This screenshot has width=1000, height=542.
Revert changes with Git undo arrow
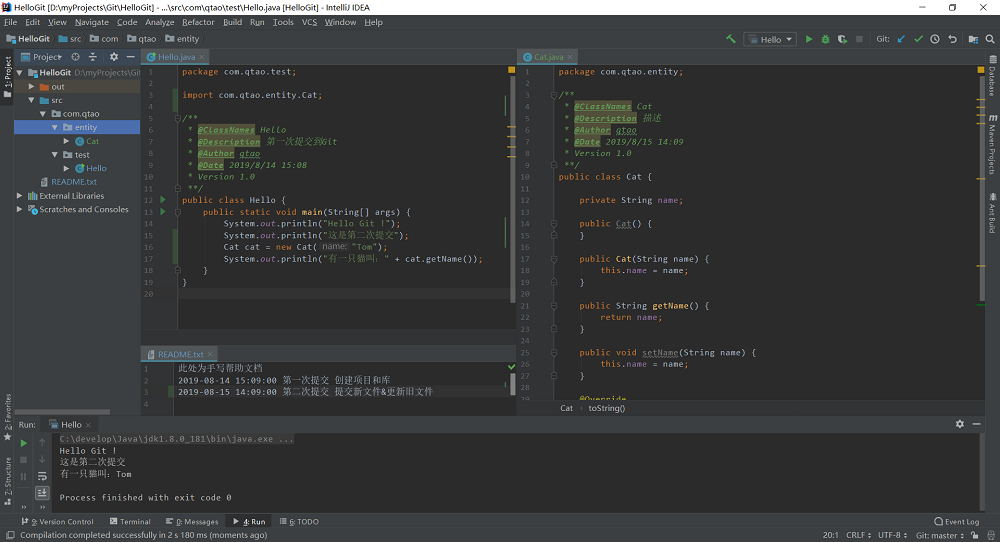[x=952, y=39]
